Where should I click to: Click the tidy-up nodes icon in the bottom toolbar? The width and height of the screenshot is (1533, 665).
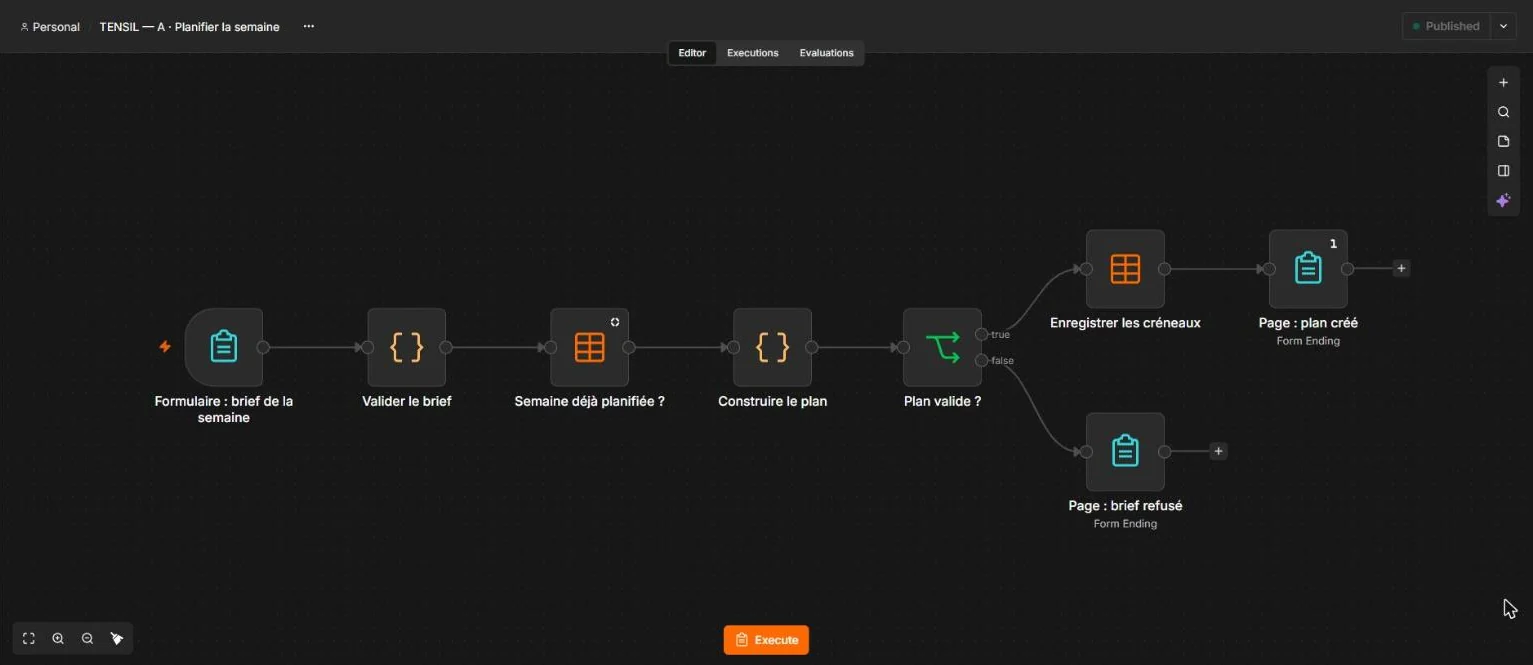117,638
